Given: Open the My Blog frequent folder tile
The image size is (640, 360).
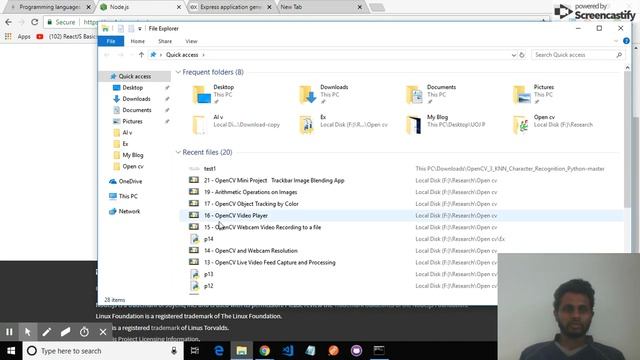Looking at the screenshot, I should pyautogui.click(x=446, y=124).
